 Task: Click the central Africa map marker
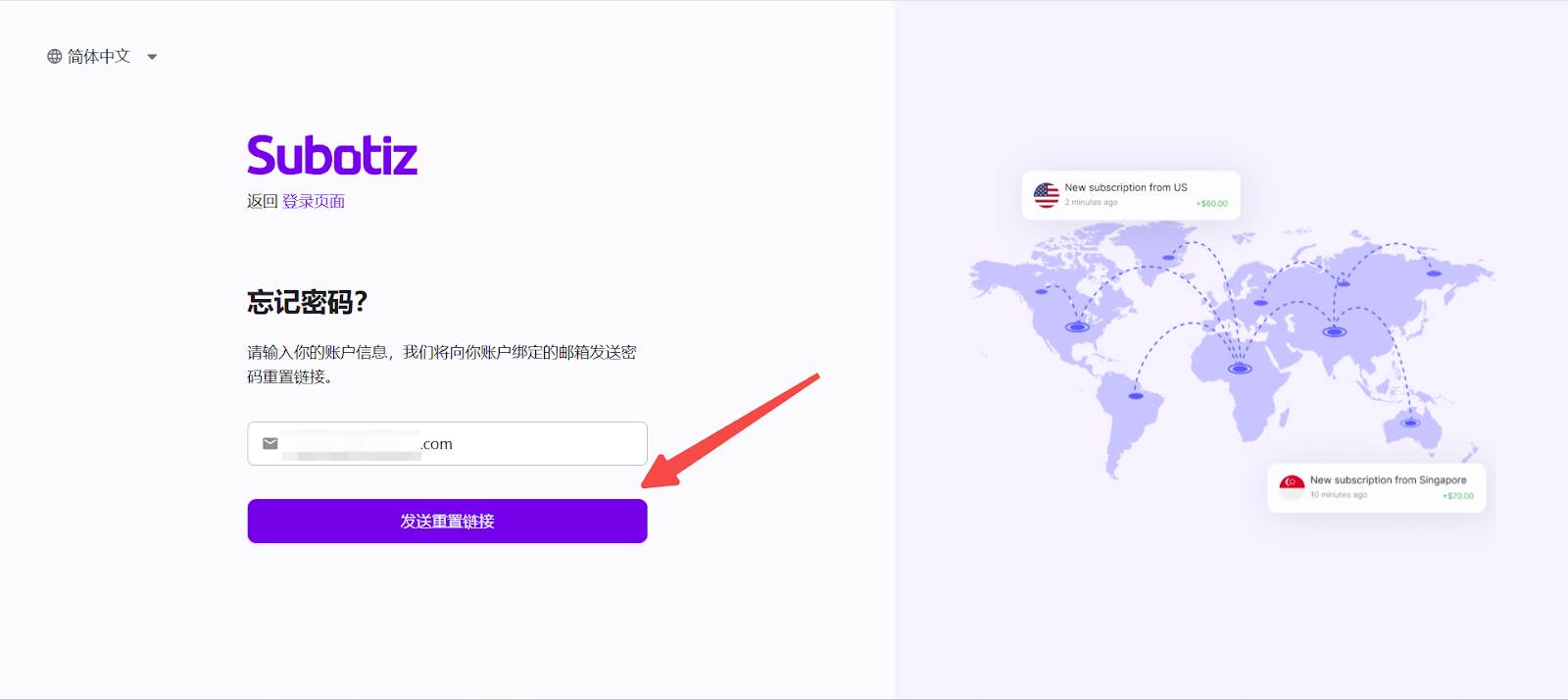pos(1240,369)
